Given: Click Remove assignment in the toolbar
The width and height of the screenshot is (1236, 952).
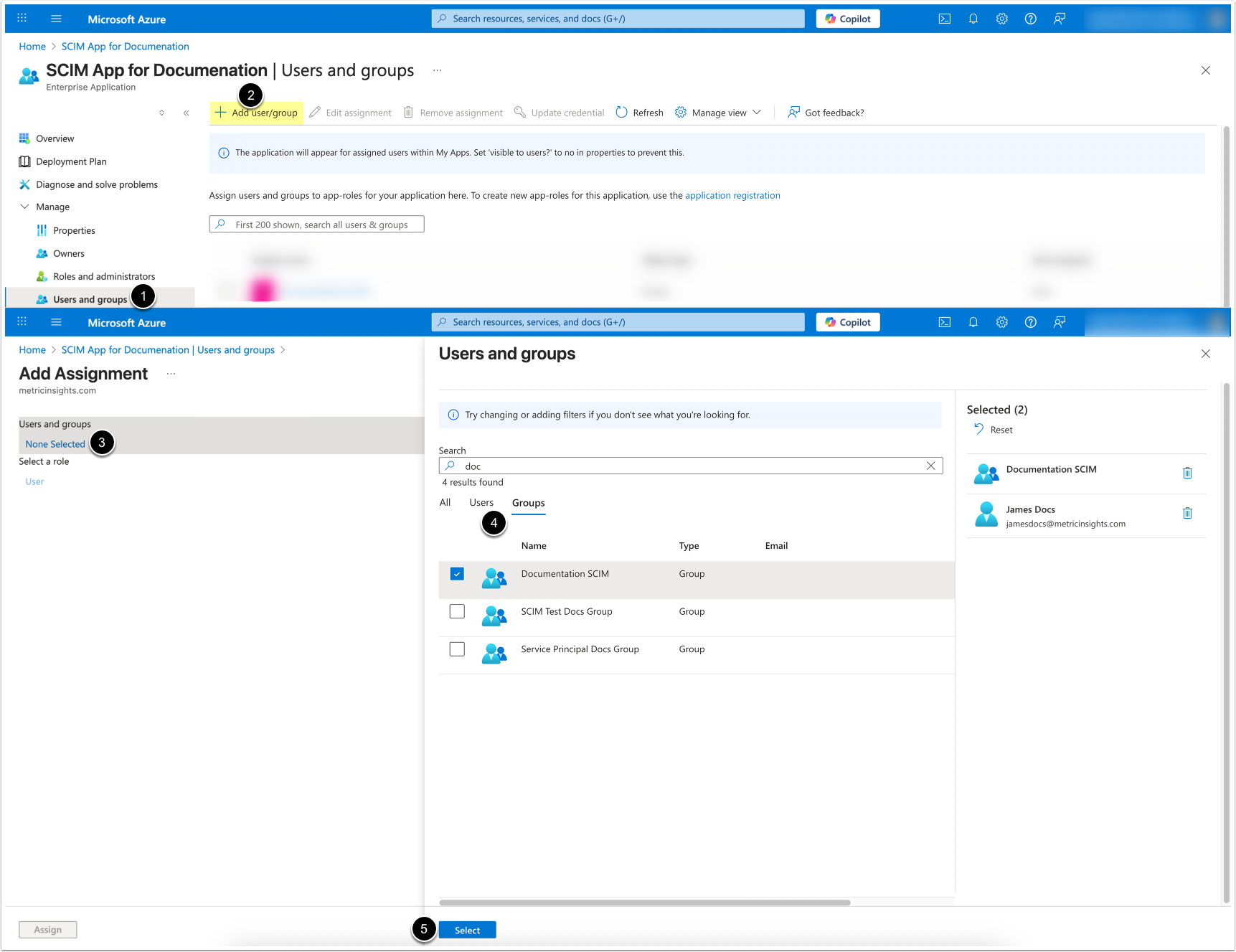Looking at the screenshot, I should click(453, 113).
